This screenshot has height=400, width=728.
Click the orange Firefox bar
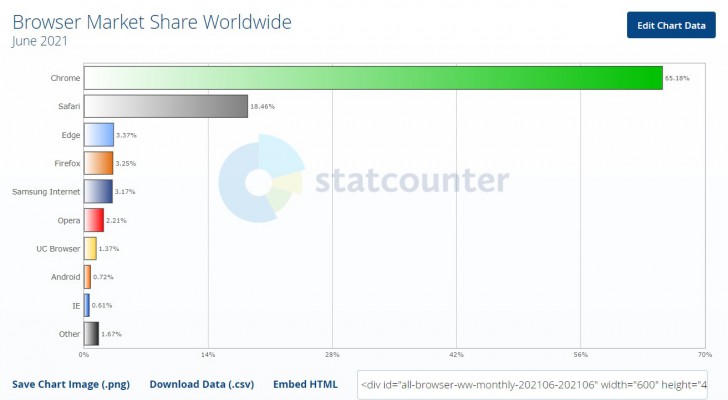point(98,163)
